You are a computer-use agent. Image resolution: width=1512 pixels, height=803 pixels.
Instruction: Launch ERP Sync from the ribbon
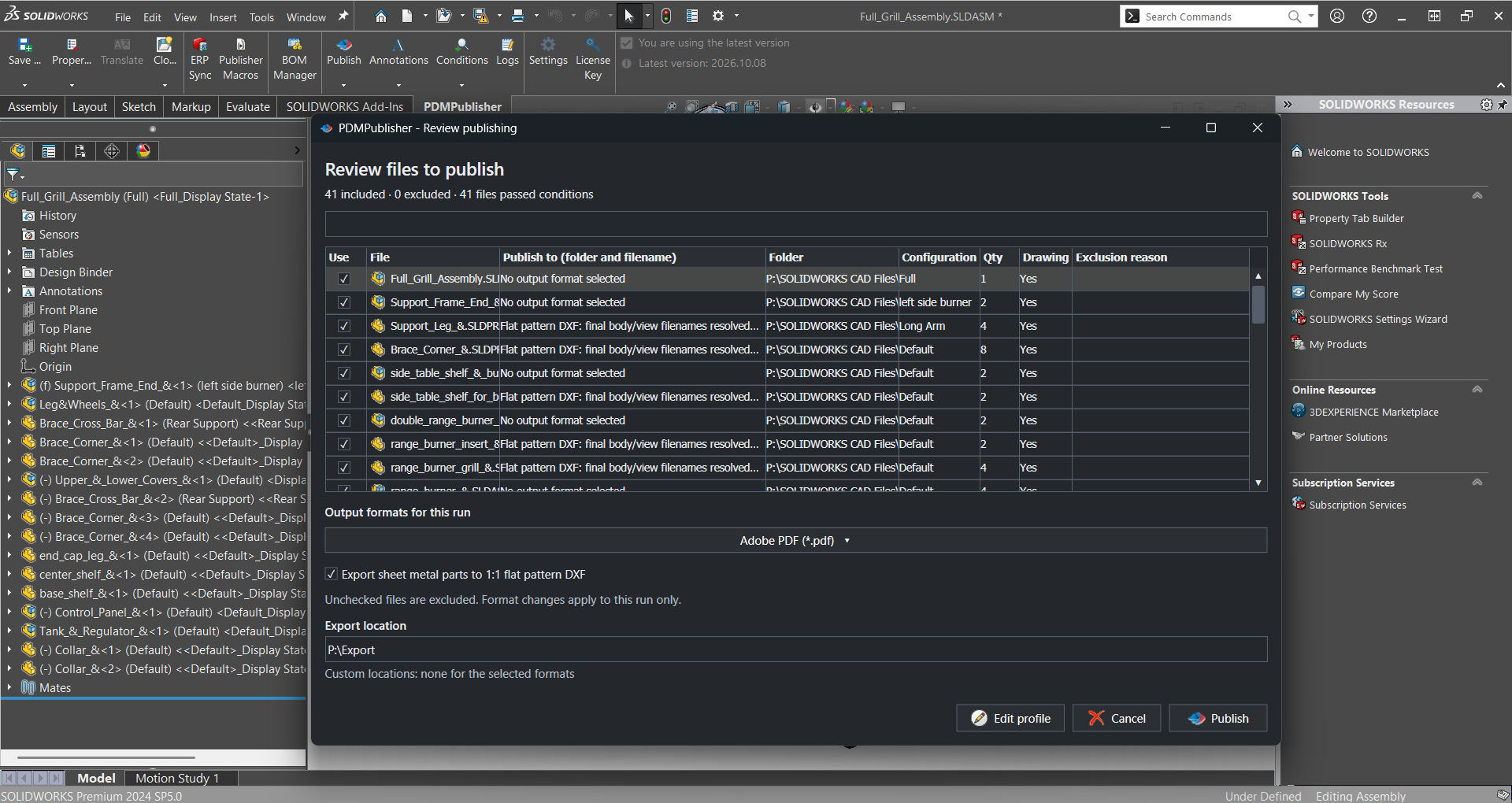pos(200,59)
